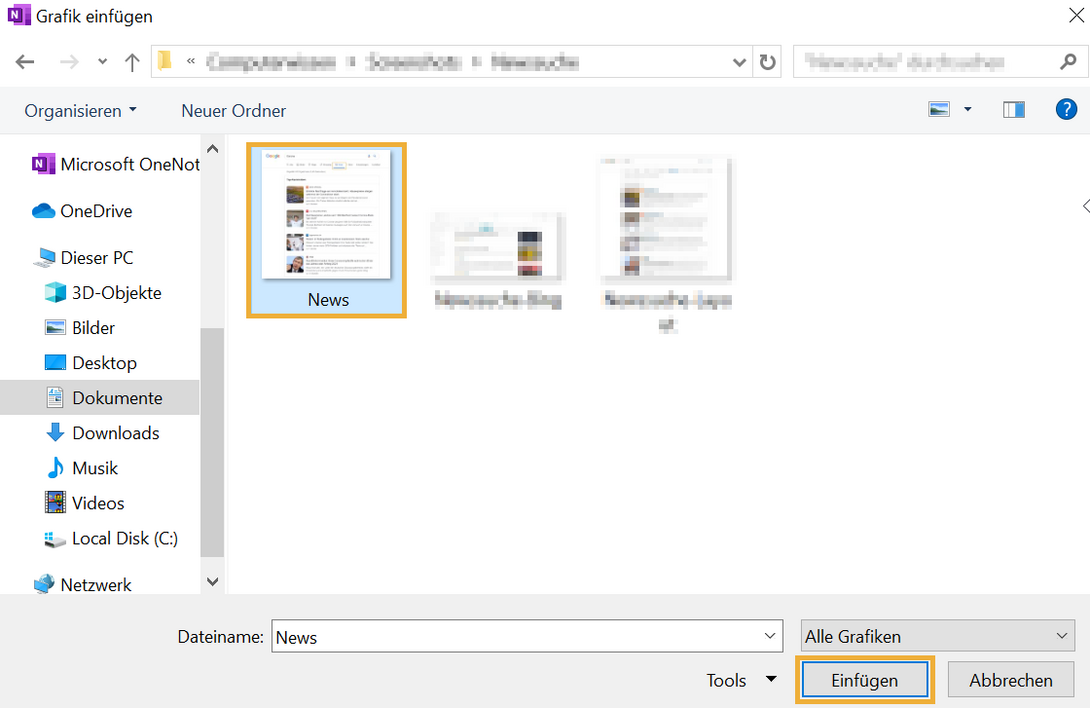Go up one folder level
This screenshot has height=708, width=1090.
click(x=131, y=63)
